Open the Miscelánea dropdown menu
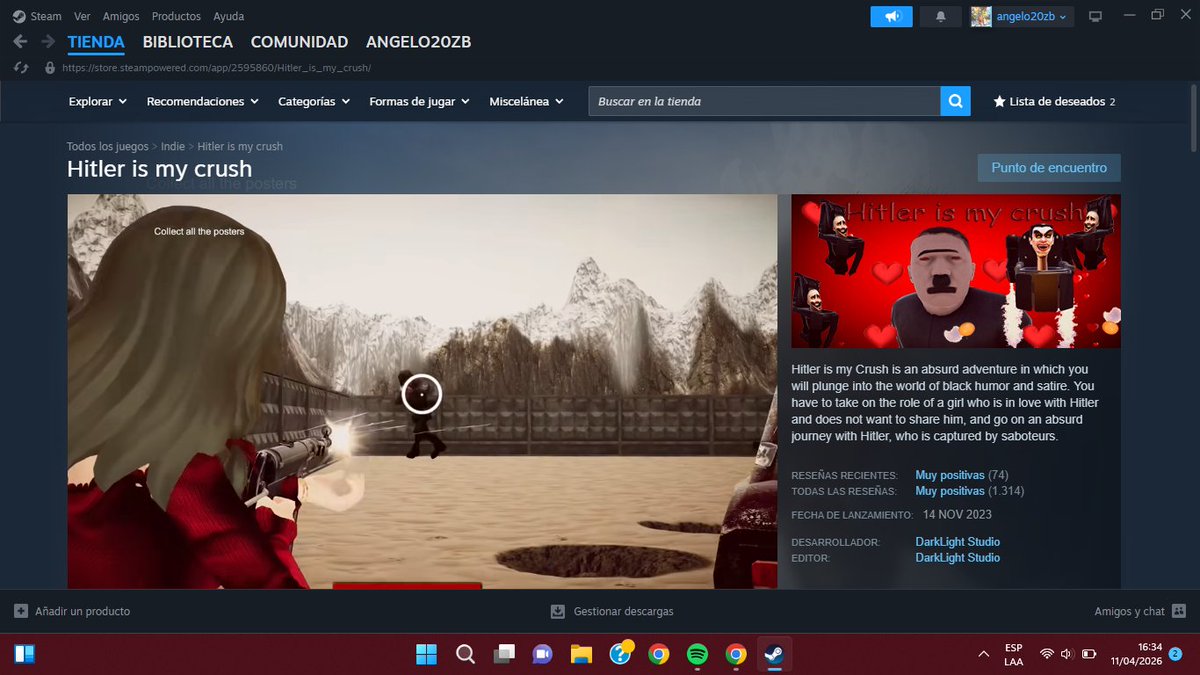Screen dimensions: 1200x675 [x=527, y=101]
